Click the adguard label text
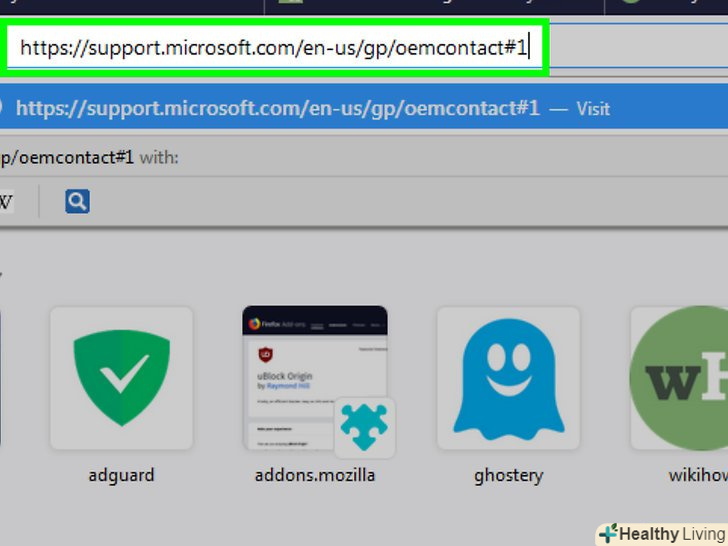Viewport: 728px width, 546px height. (122, 475)
